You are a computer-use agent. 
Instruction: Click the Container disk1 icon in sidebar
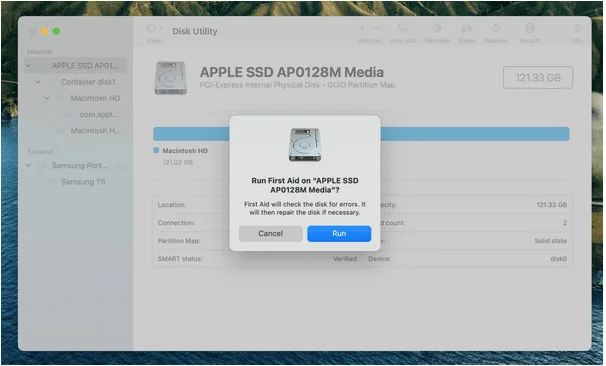(51, 82)
